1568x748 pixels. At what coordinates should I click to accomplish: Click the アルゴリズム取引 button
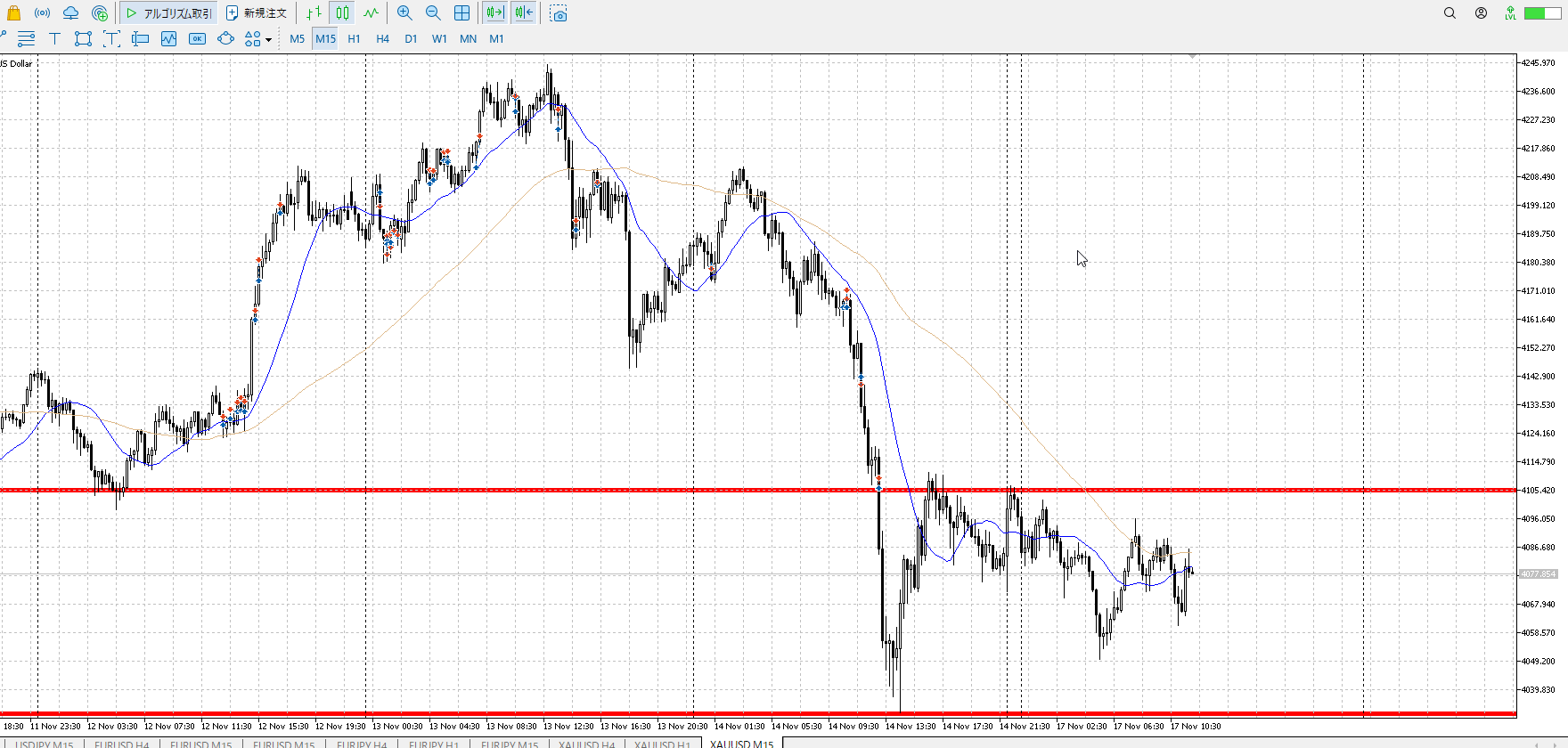[169, 13]
